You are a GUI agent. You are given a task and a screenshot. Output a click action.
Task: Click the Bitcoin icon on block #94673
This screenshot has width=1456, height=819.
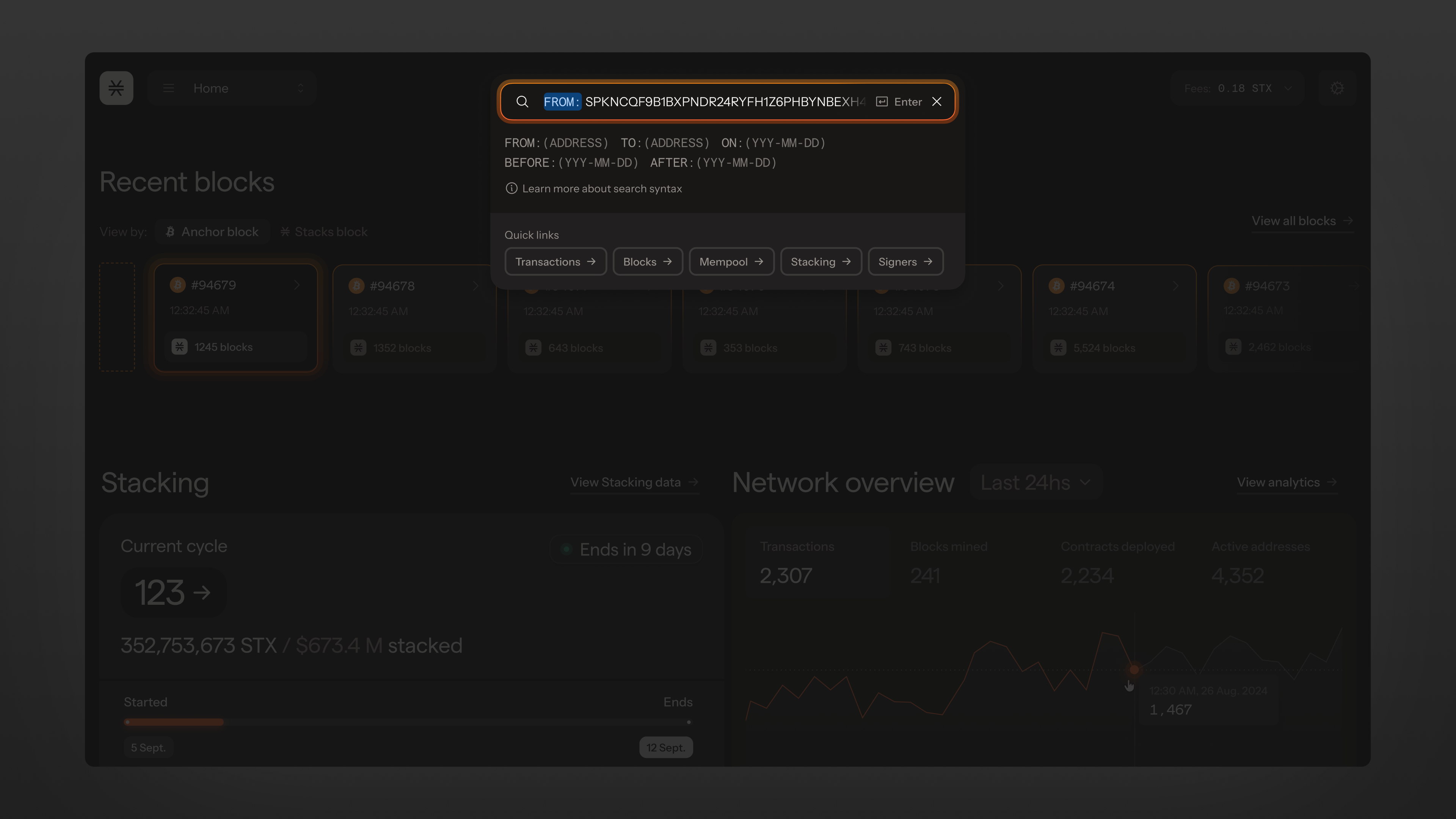pos(1232,286)
